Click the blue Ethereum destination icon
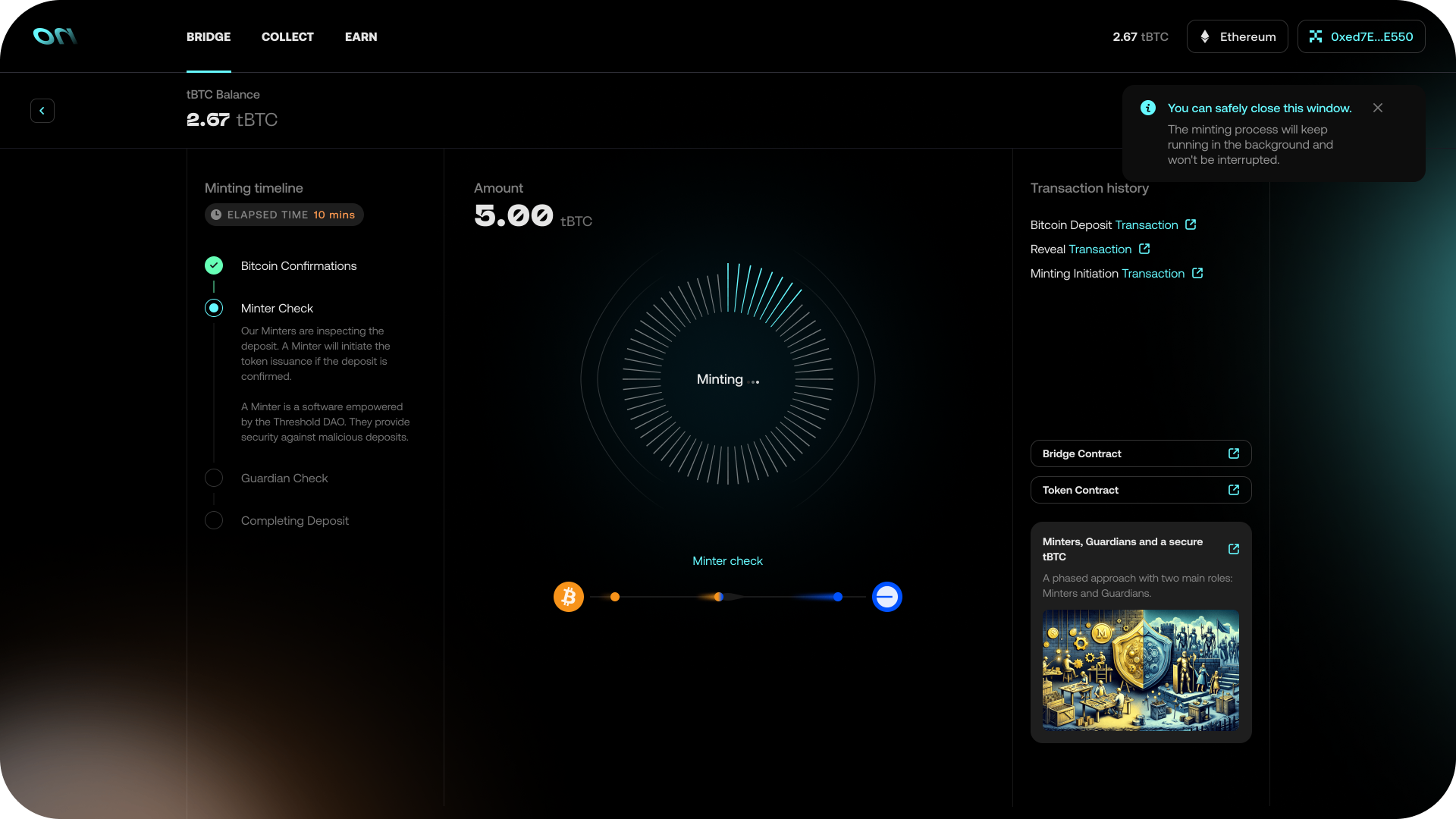The width and height of the screenshot is (1456, 819). [887, 597]
